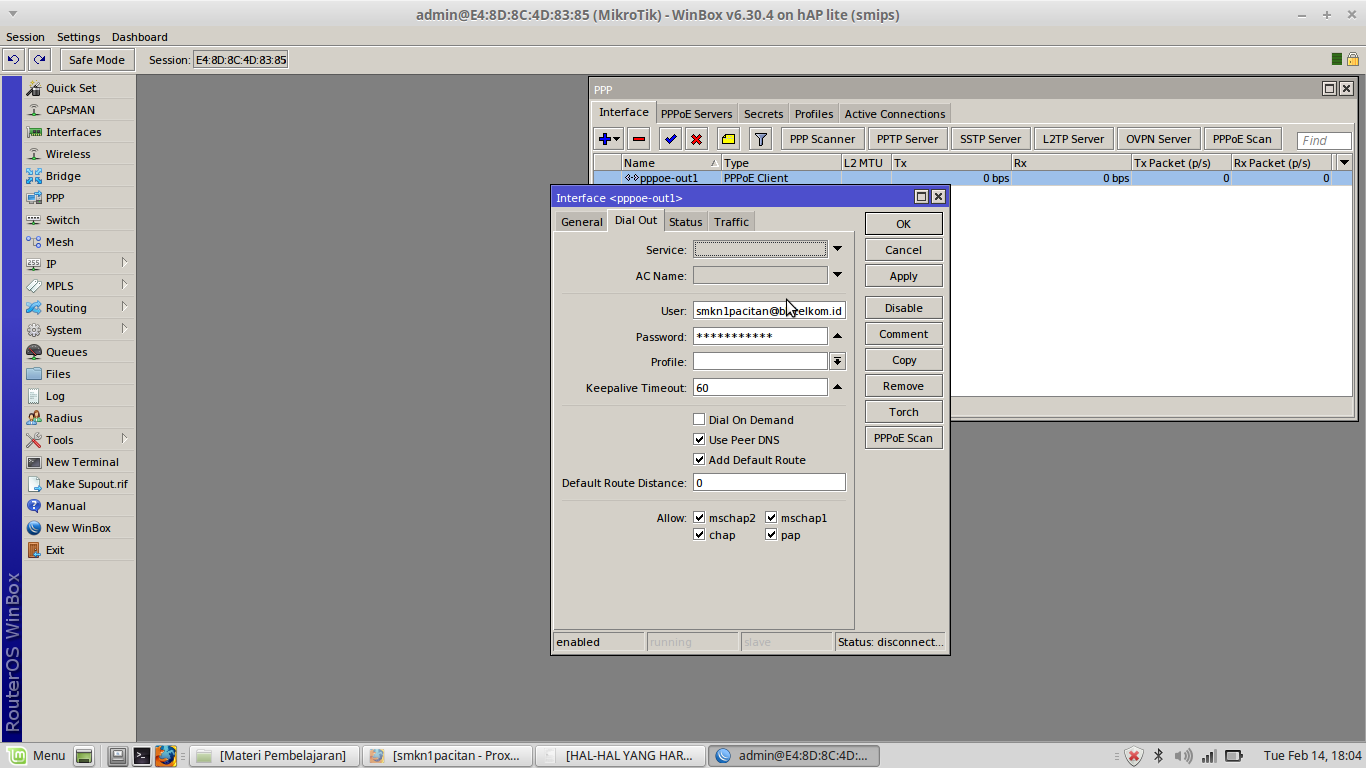Viewport: 1366px width, 768px height.
Task: Collapse the Password field arrow
Action: [x=838, y=336]
